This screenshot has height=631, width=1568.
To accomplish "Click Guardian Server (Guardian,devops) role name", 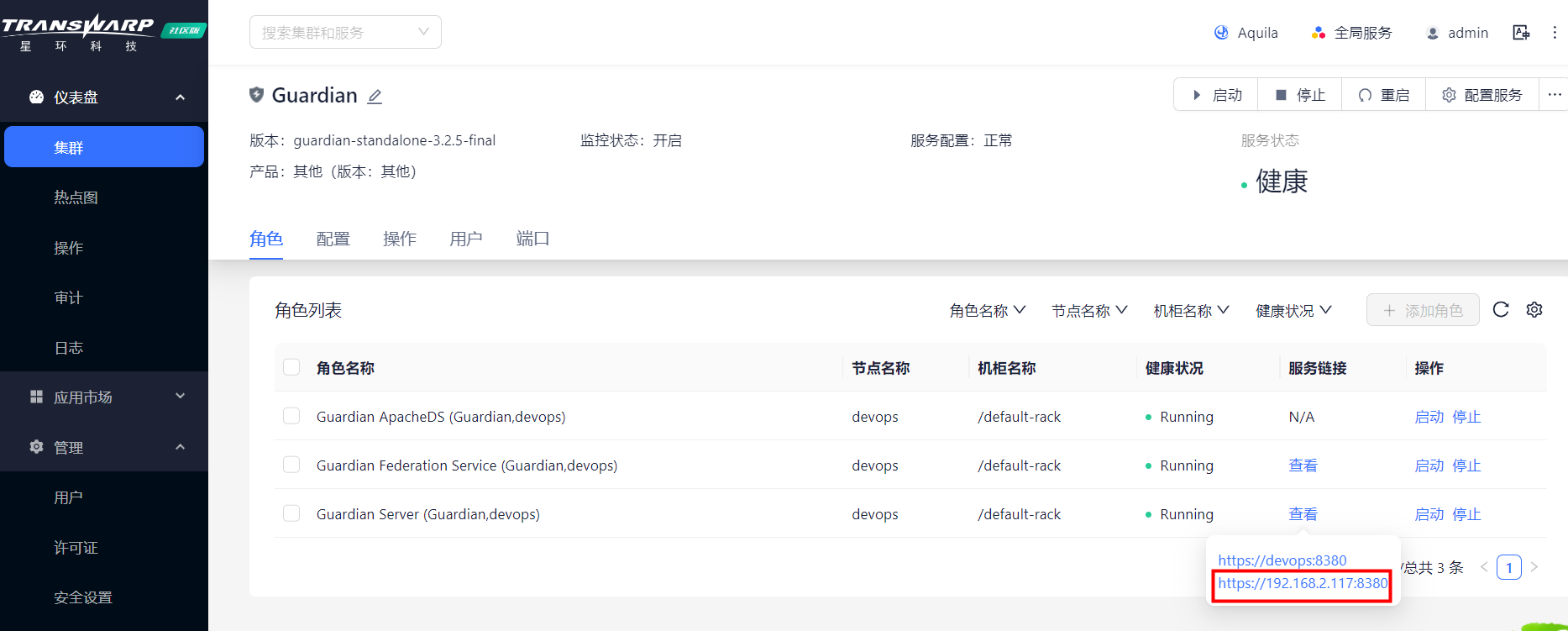I will [427, 514].
